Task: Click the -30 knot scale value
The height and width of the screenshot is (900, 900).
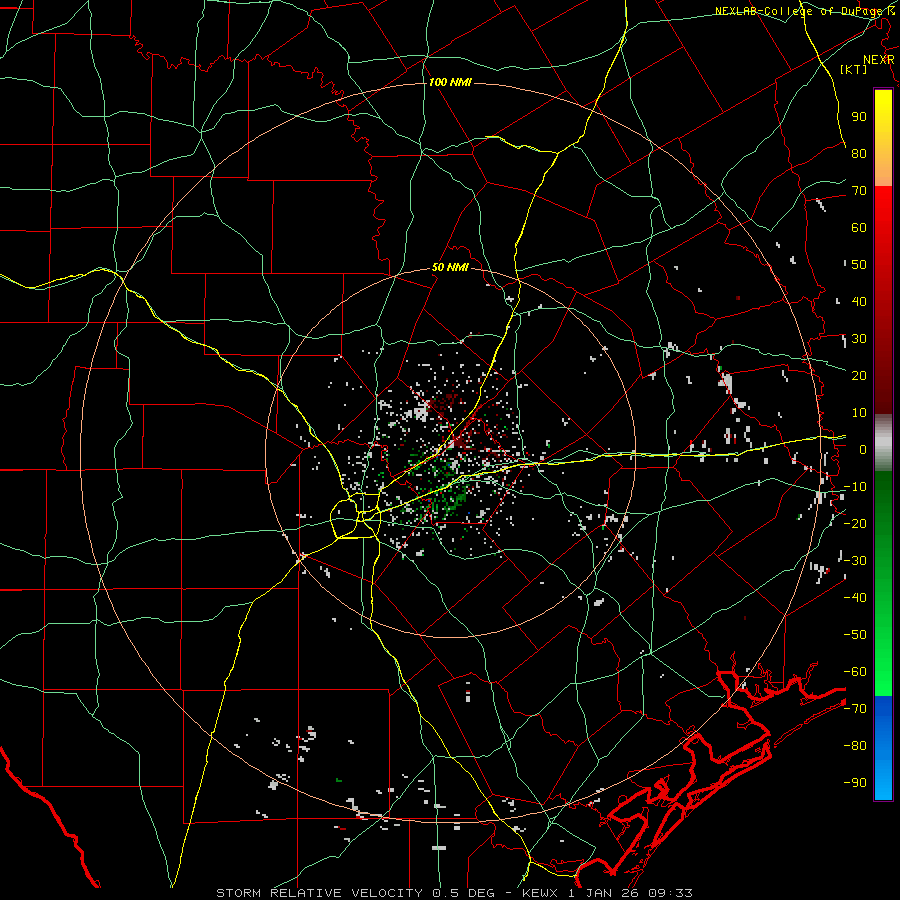Action: click(x=855, y=561)
